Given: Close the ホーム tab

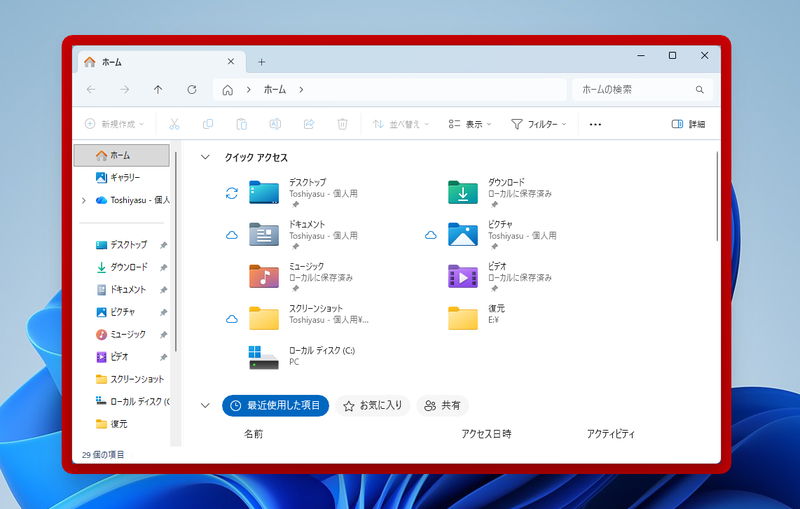Looking at the screenshot, I should [231, 62].
